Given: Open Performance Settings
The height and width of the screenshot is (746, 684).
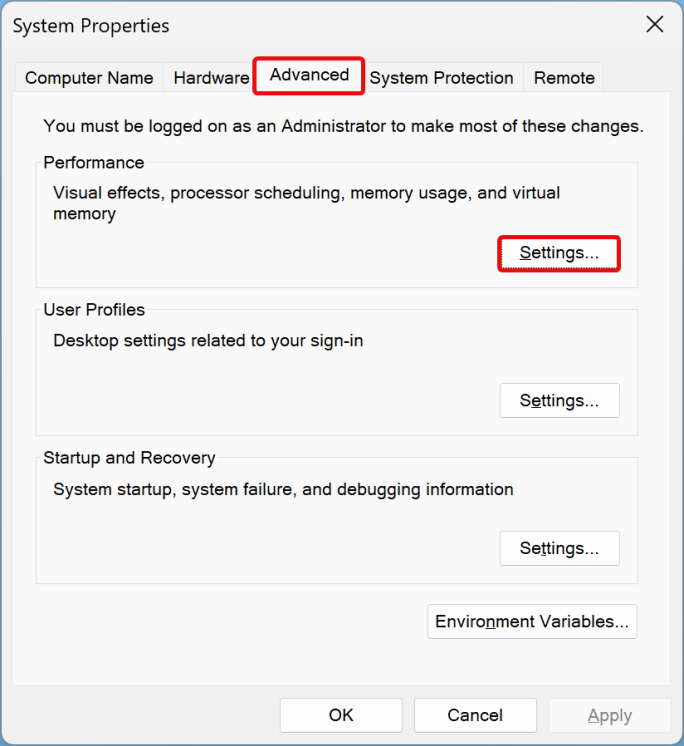Looking at the screenshot, I should [x=559, y=253].
